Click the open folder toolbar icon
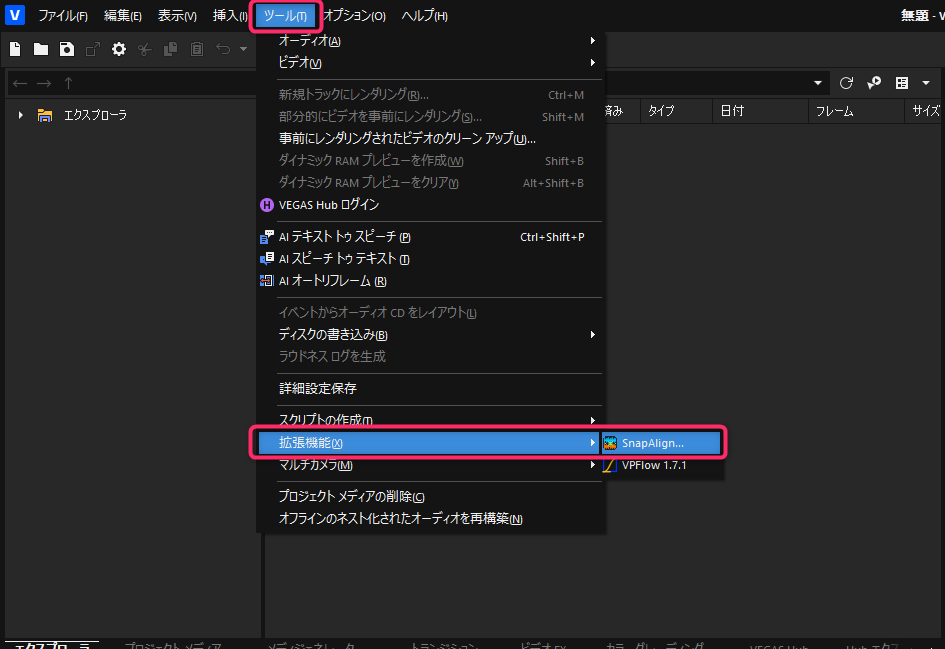 41,49
